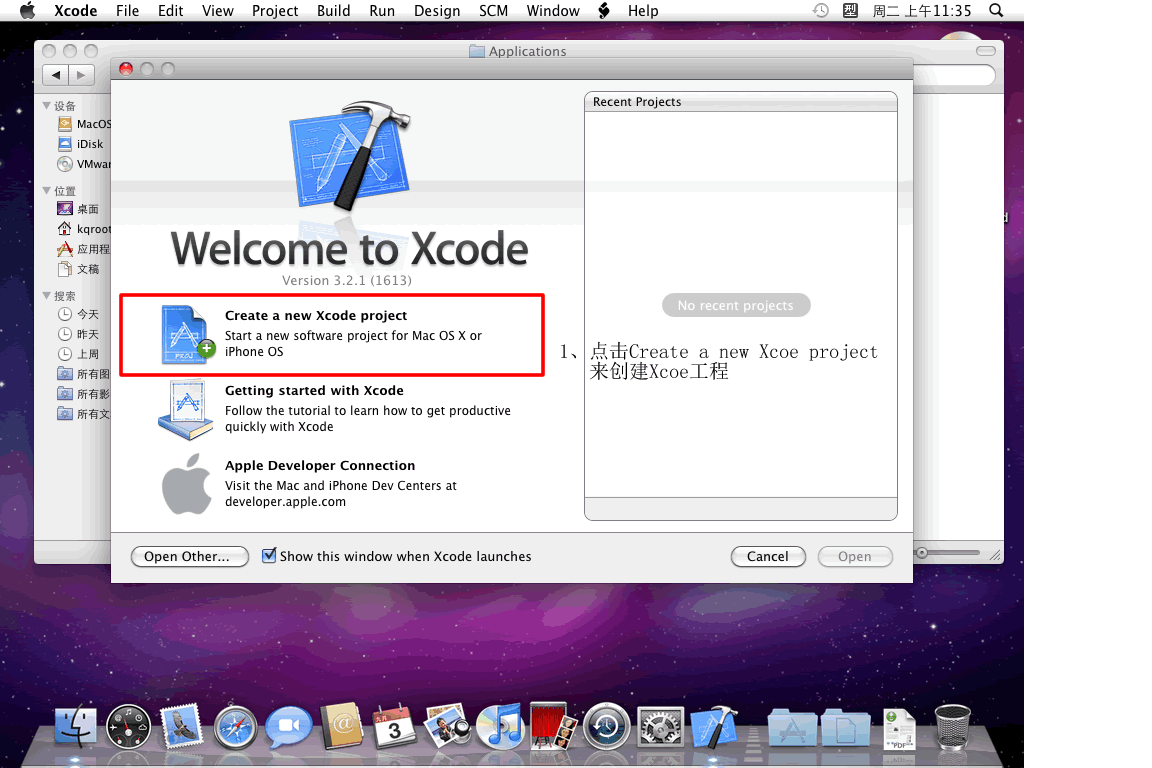Click the Apple Developer Connection heading
Viewport: 1152px width, 768px height.
pyautogui.click(x=320, y=465)
